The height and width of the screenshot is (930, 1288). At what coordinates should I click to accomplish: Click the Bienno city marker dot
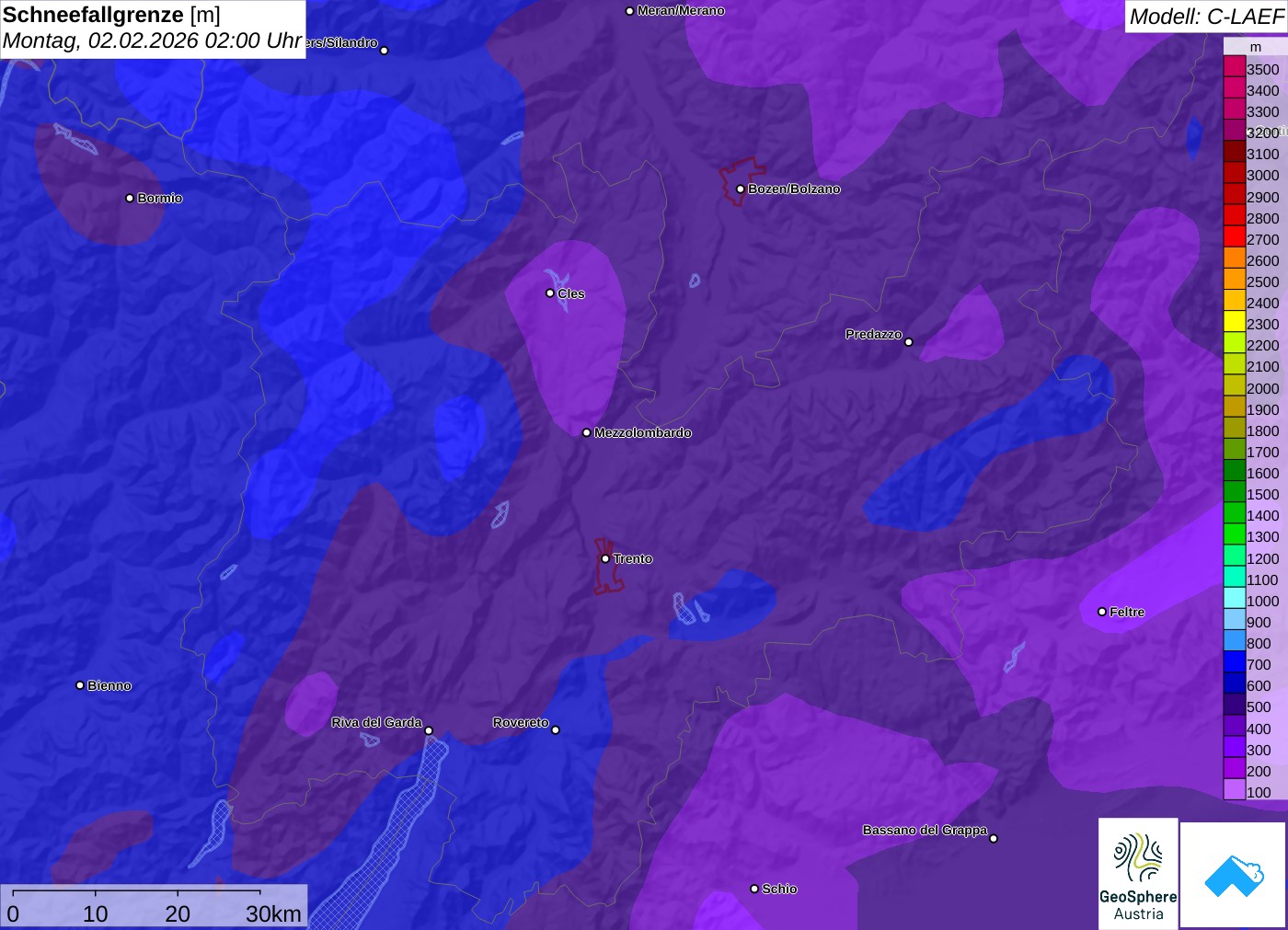pos(80,685)
